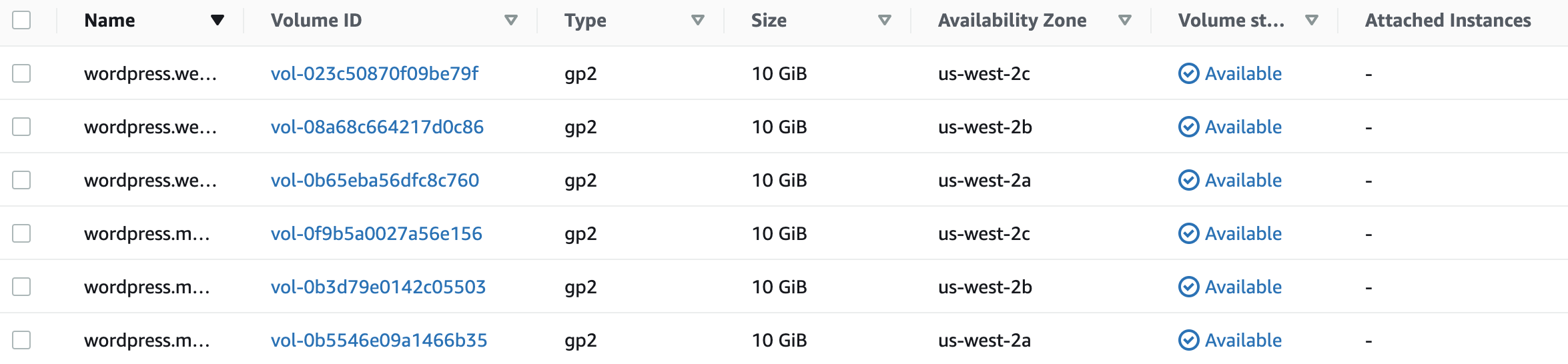This screenshot has width=1568, height=364.
Task: Click the Attached Instances column header
Action: click(x=1448, y=21)
